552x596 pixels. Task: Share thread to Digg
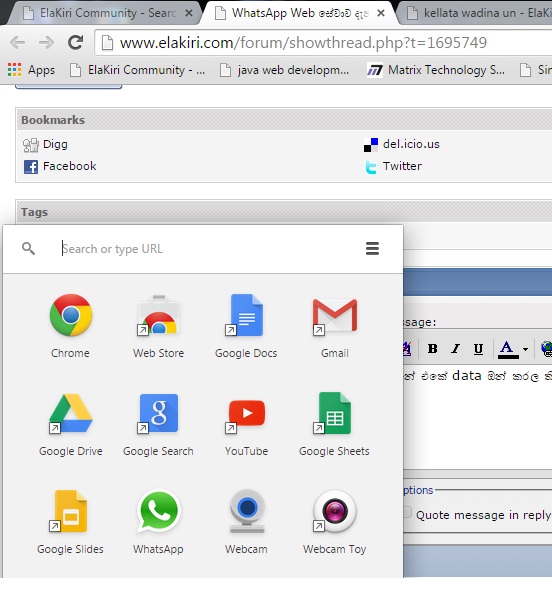point(56,144)
